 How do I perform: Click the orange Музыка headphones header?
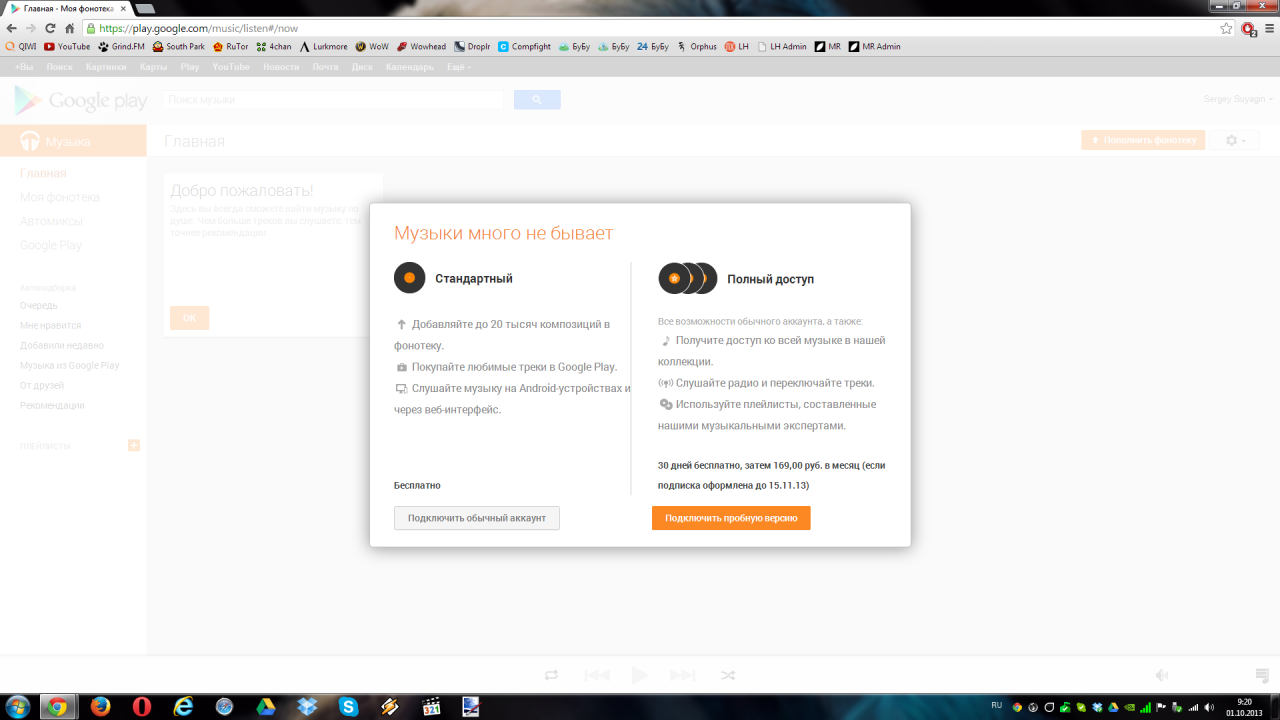tap(73, 141)
